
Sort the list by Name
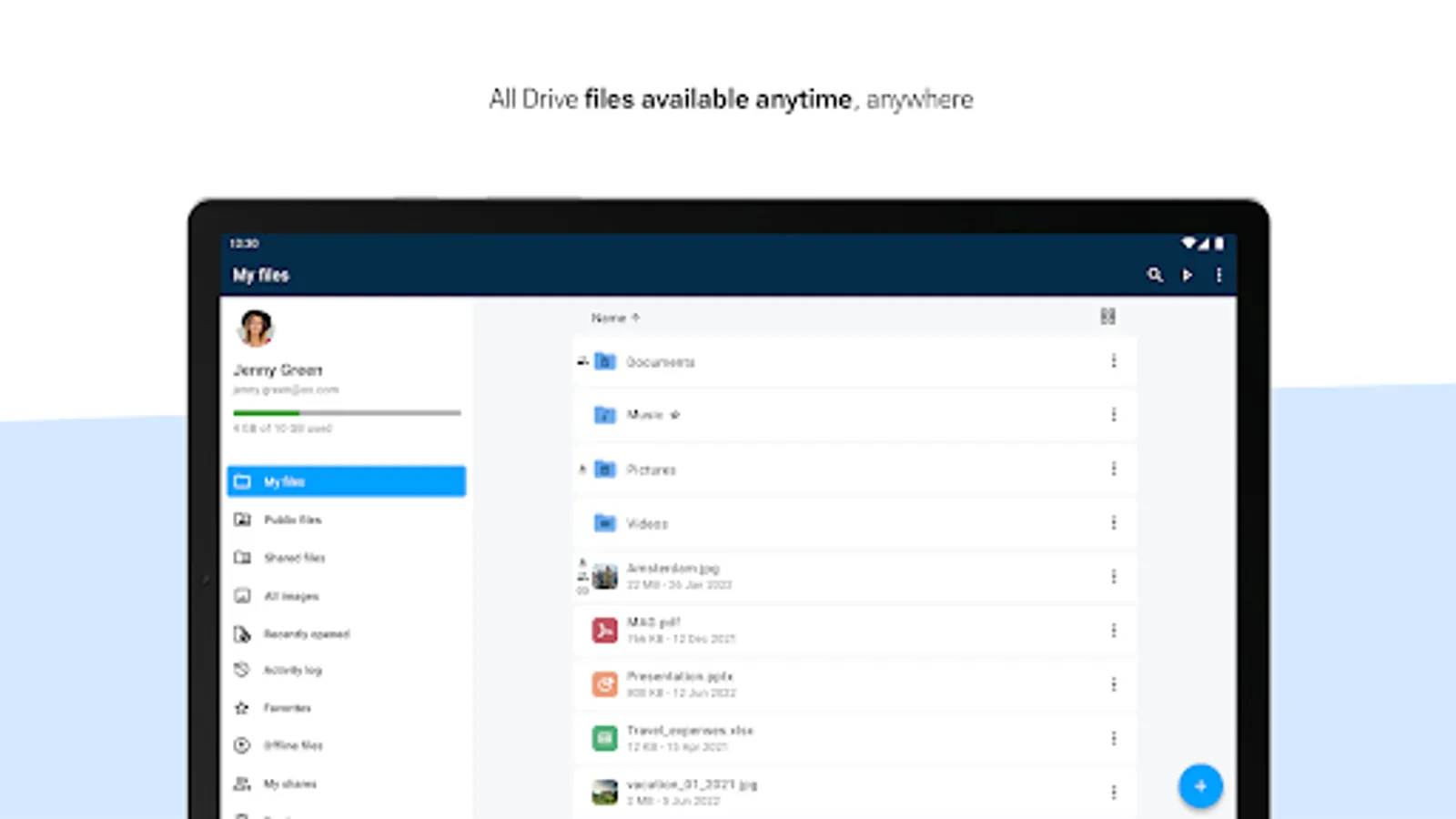pyautogui.click(x=615, y=318)
